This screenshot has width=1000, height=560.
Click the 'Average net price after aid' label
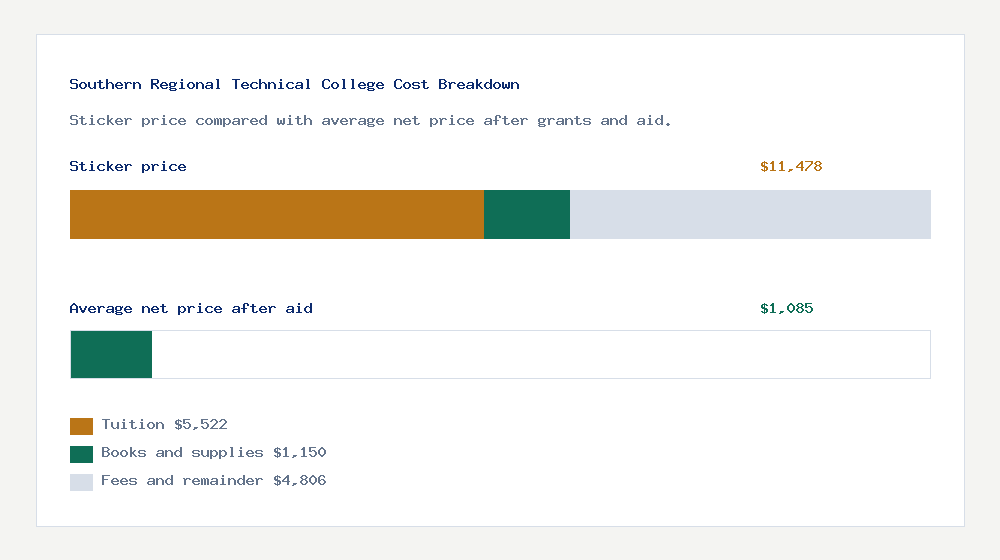click(x=191, y=309)
